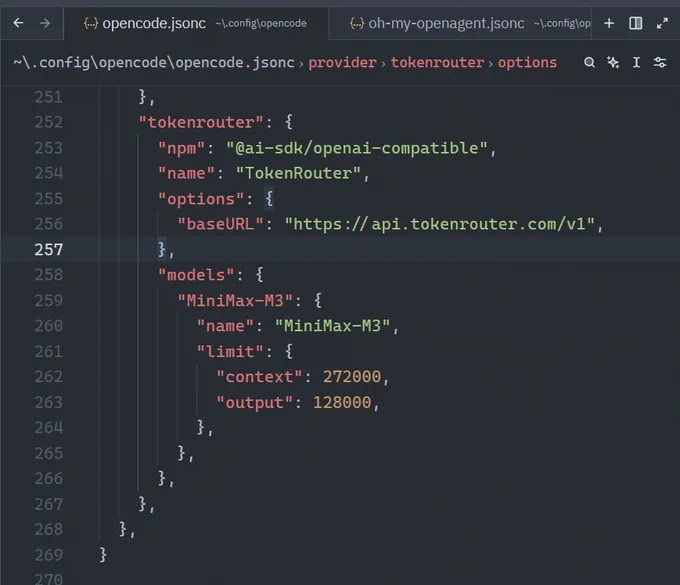This screenshot has height=585, width=680.
Task: Click the 128000 value
Action: [x=342, y=402]
